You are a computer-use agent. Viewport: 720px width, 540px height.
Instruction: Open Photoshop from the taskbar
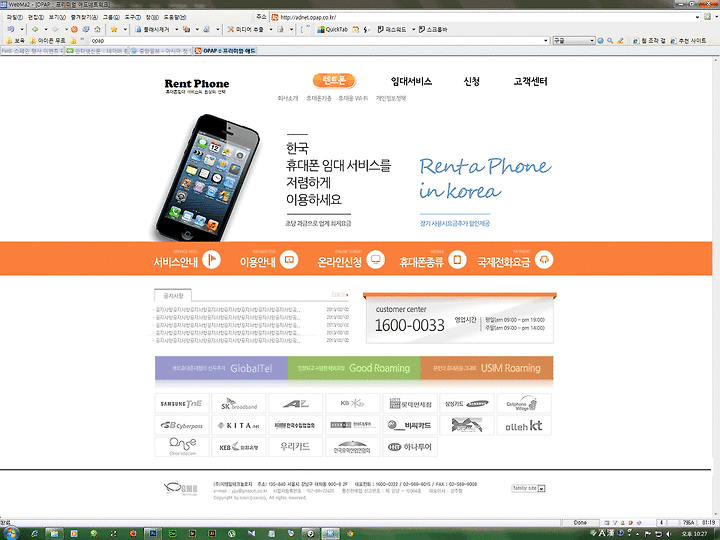[153, 533]
